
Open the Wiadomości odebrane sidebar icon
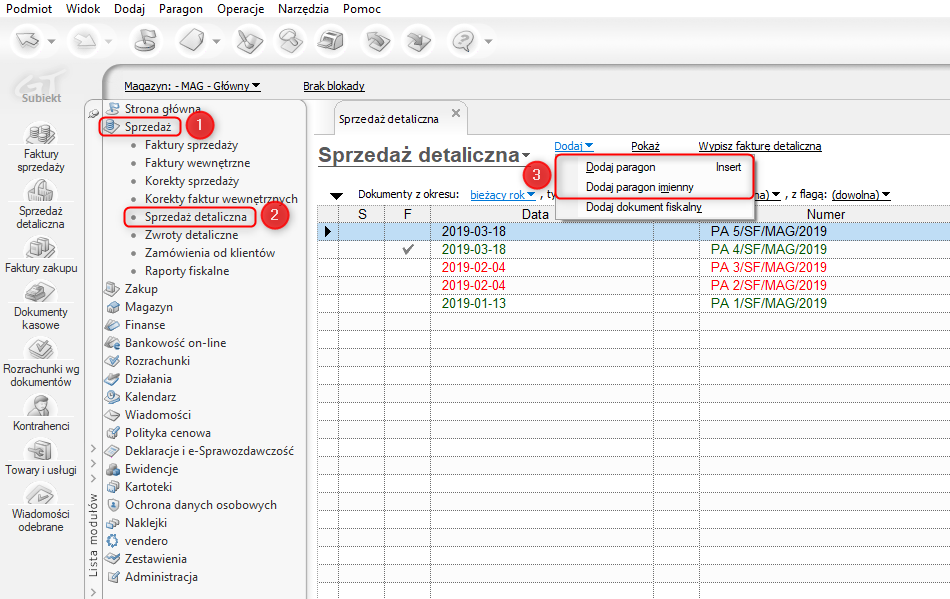pyautogui.click(x=41, y=494)
